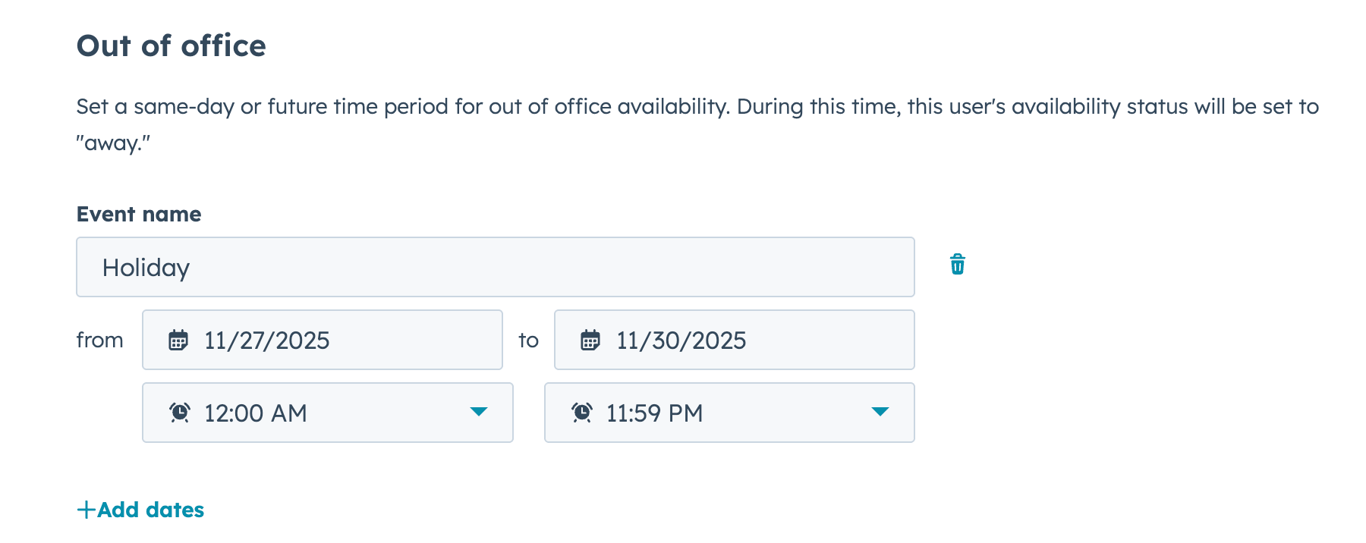The height and width of the screenshot is (543, 1366).
Task: Click the "to" label between date fields
Action: click(528, 340)
